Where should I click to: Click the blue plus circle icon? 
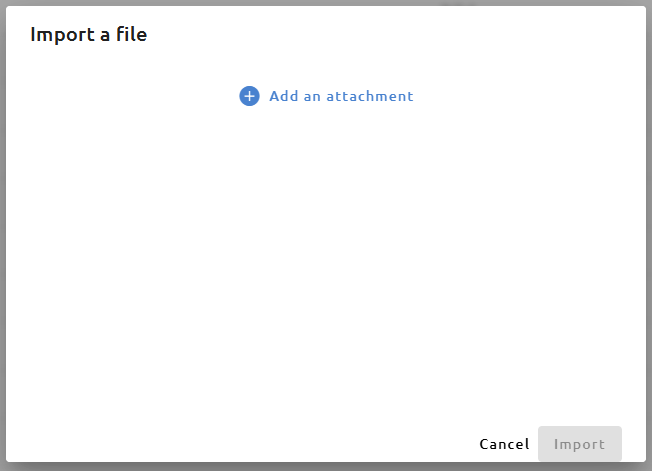click(249, 96)
